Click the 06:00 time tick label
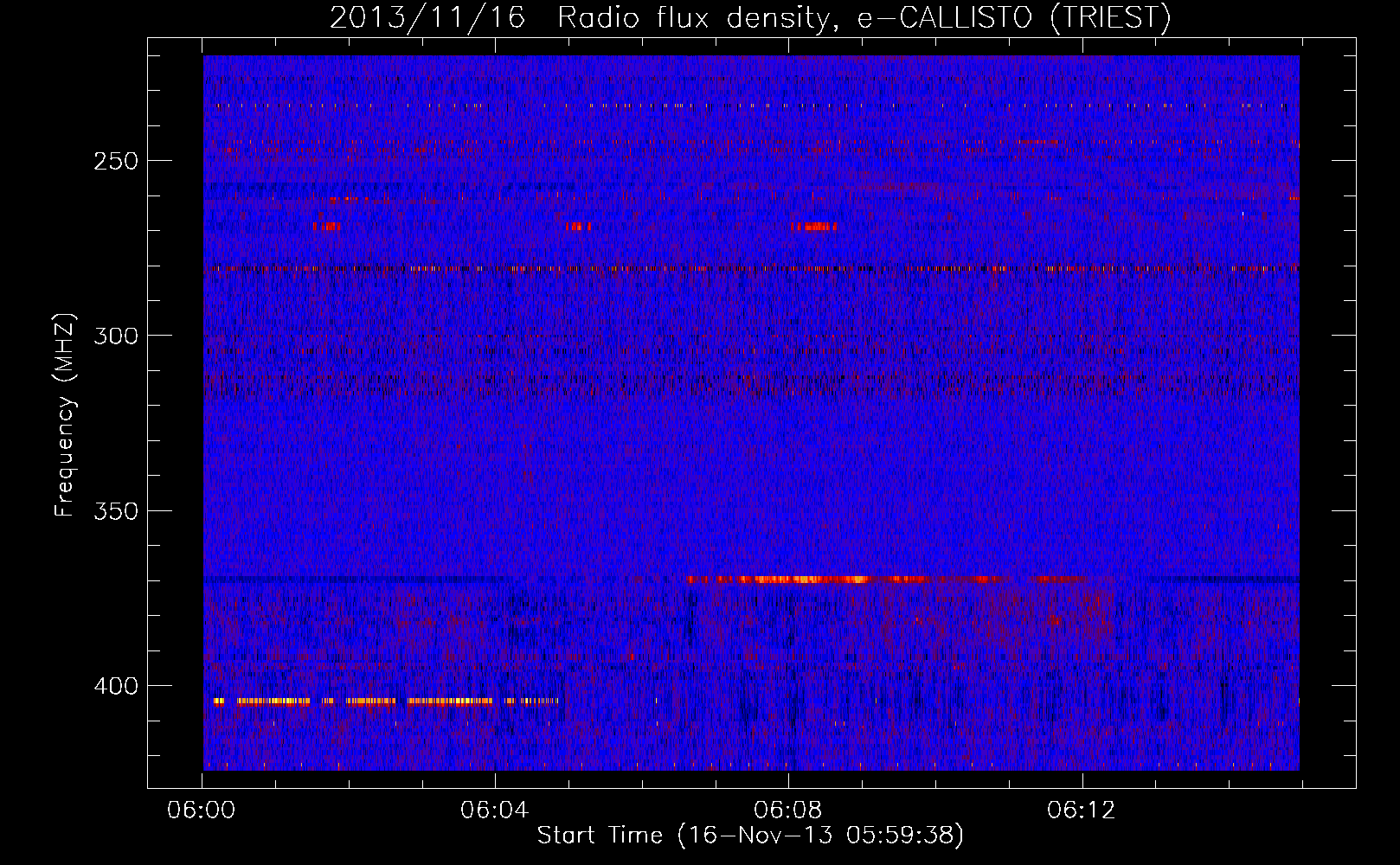Viewport: 1400px width, 865px height. pos(202,811)
